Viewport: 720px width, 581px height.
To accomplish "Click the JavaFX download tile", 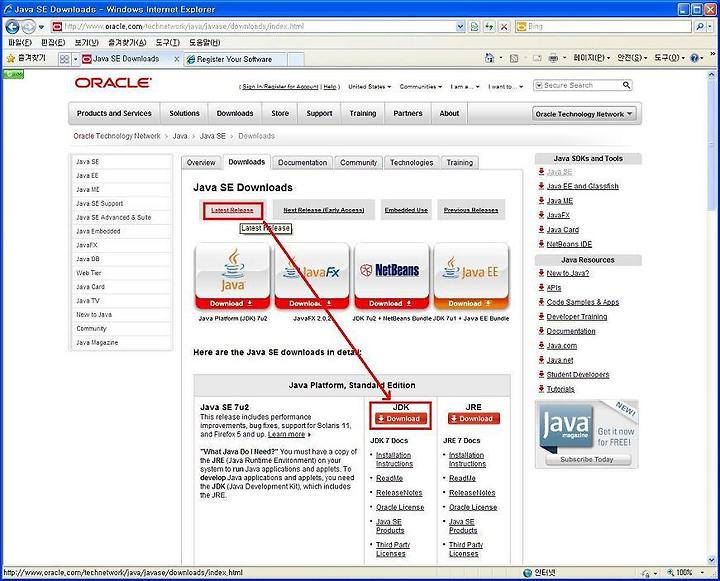I will 312,277.
